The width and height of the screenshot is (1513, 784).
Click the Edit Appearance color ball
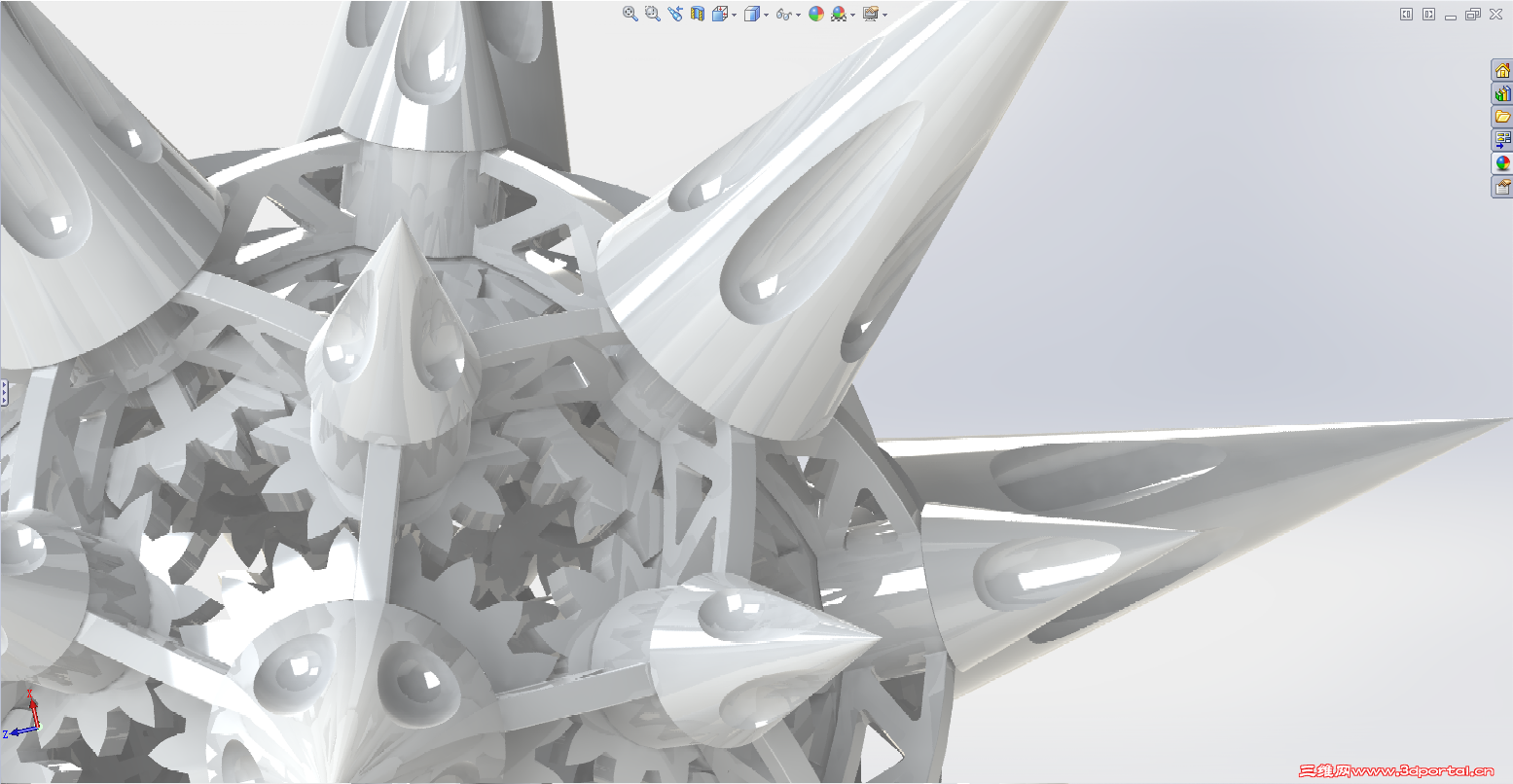816,14
